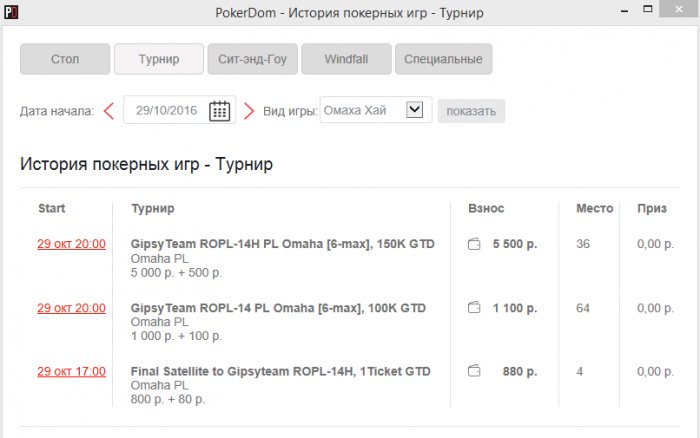
Task: Click the 800 р. + 80 р. breakdown
Action: coord(167,399)
